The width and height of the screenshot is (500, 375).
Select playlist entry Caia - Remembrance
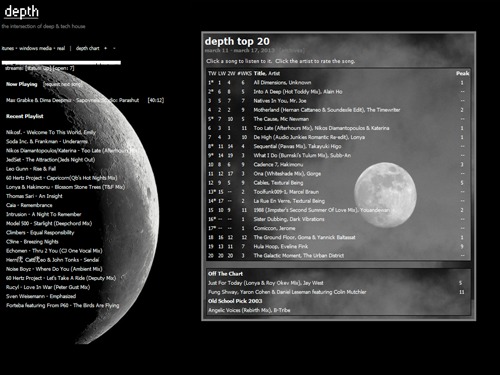coord(29,205)
